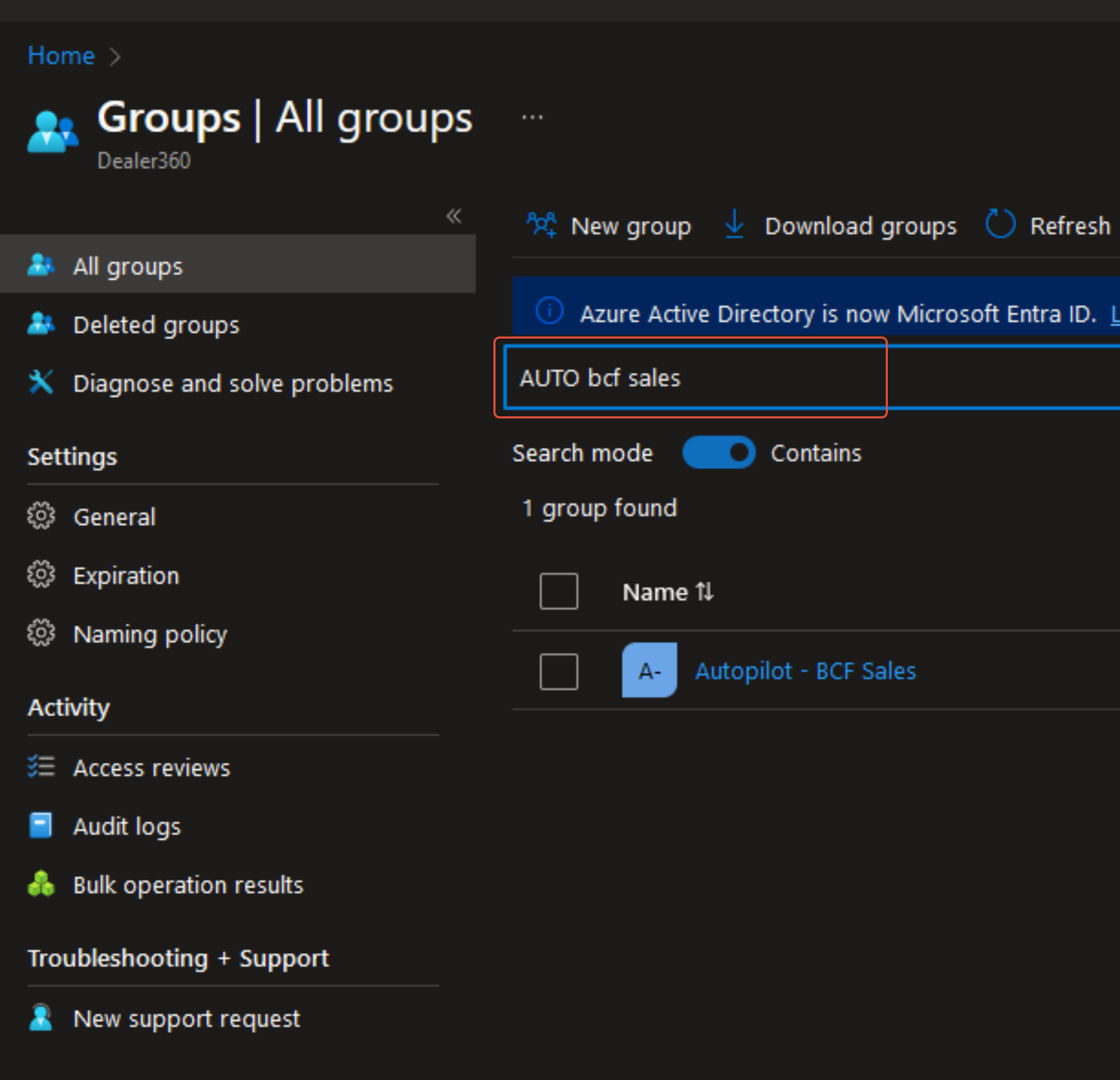Click the group search input field
Image resolution: width=1120 pixels, height=1080 pixels.
pyautogui.click(x=800, y=378)
